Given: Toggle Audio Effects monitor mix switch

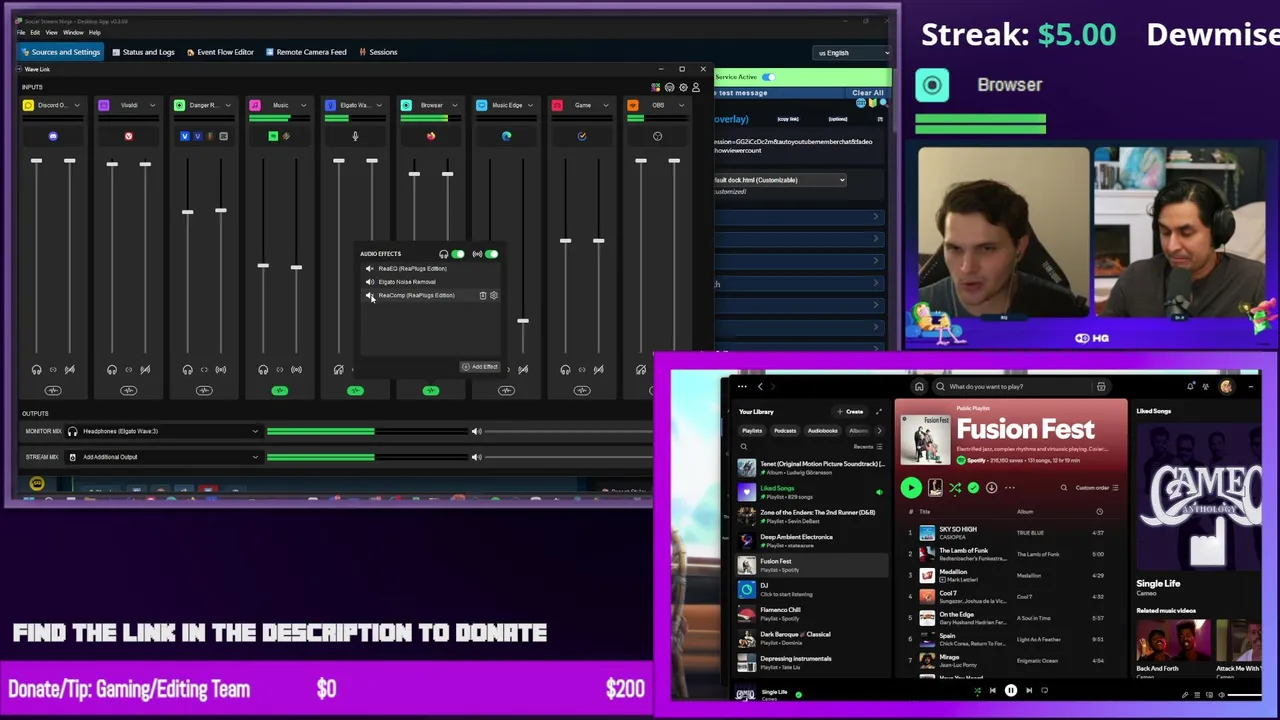Looking at the screenshot, I should coord(457,254).
